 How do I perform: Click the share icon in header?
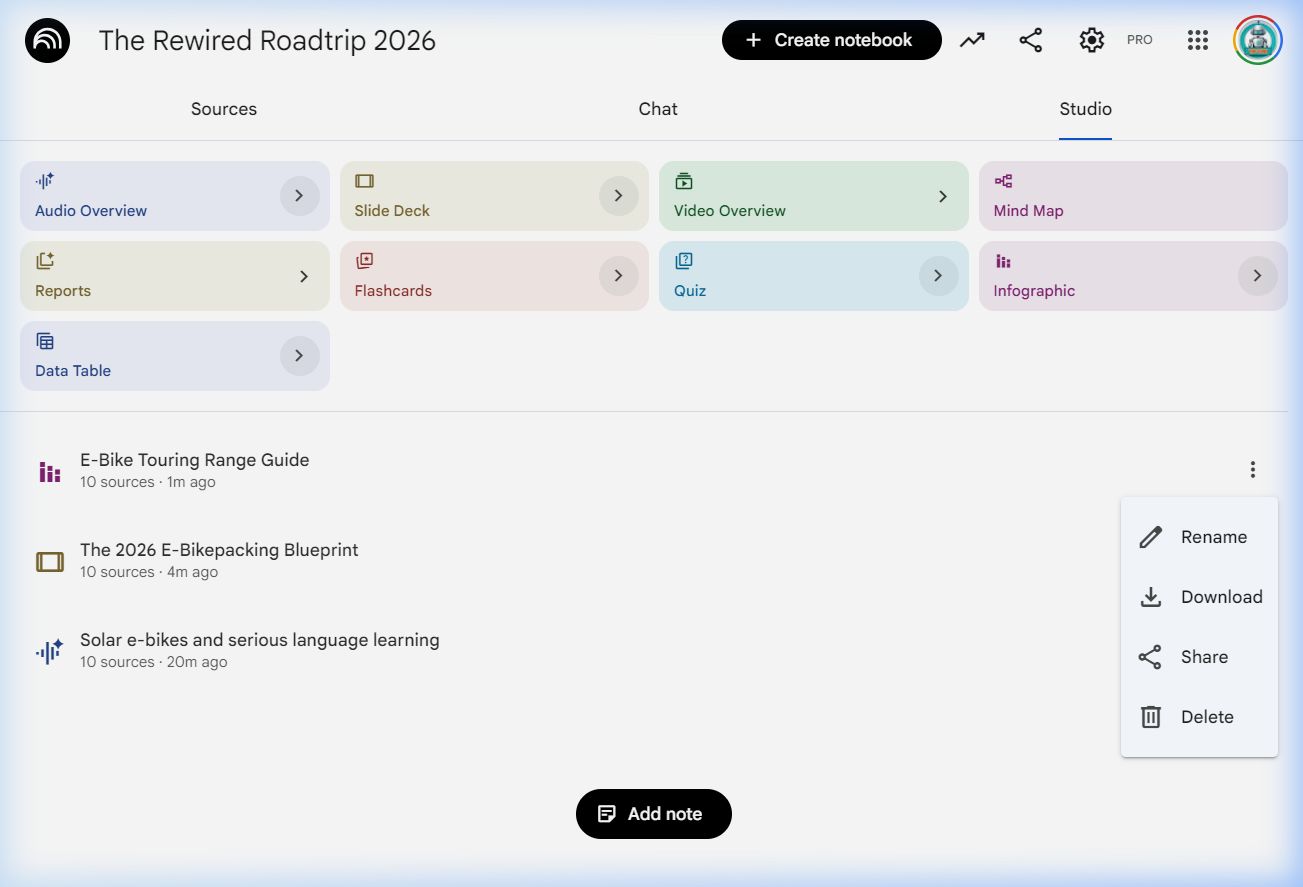click(x=1030, y=40)
